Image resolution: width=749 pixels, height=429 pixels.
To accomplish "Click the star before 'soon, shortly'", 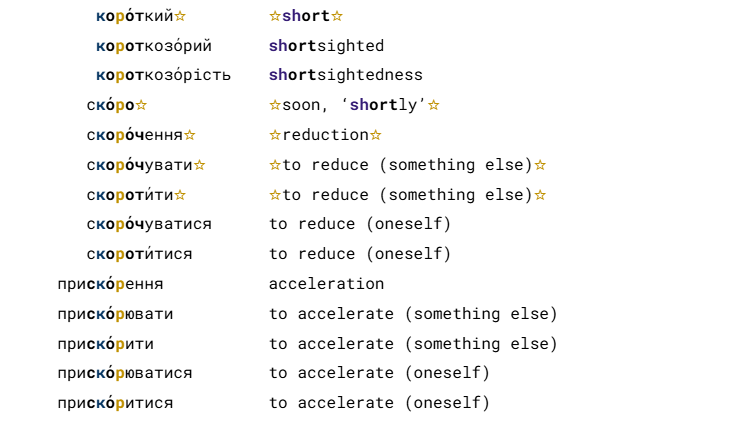I will click(275, 105).
